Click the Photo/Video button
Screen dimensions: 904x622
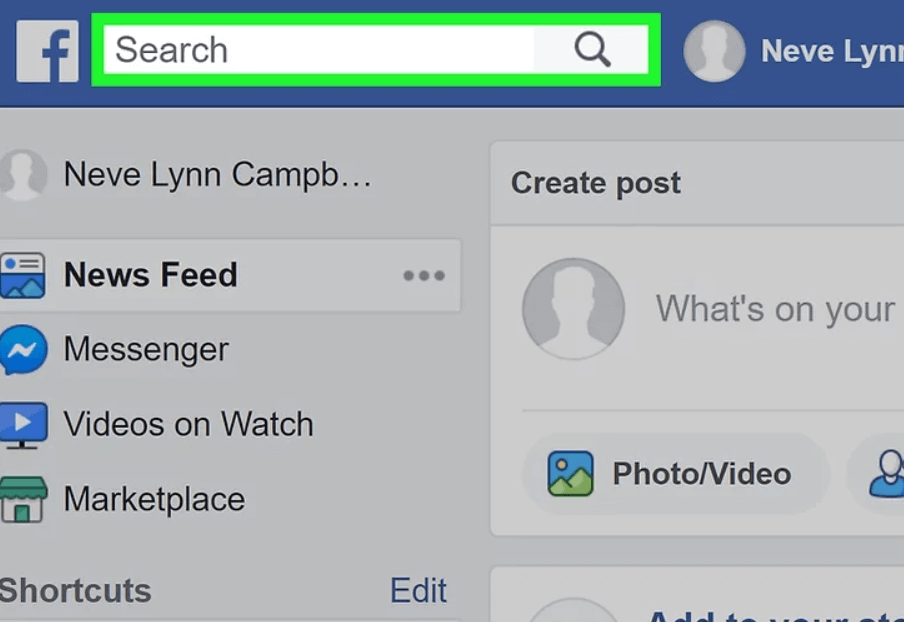[675, 474]
